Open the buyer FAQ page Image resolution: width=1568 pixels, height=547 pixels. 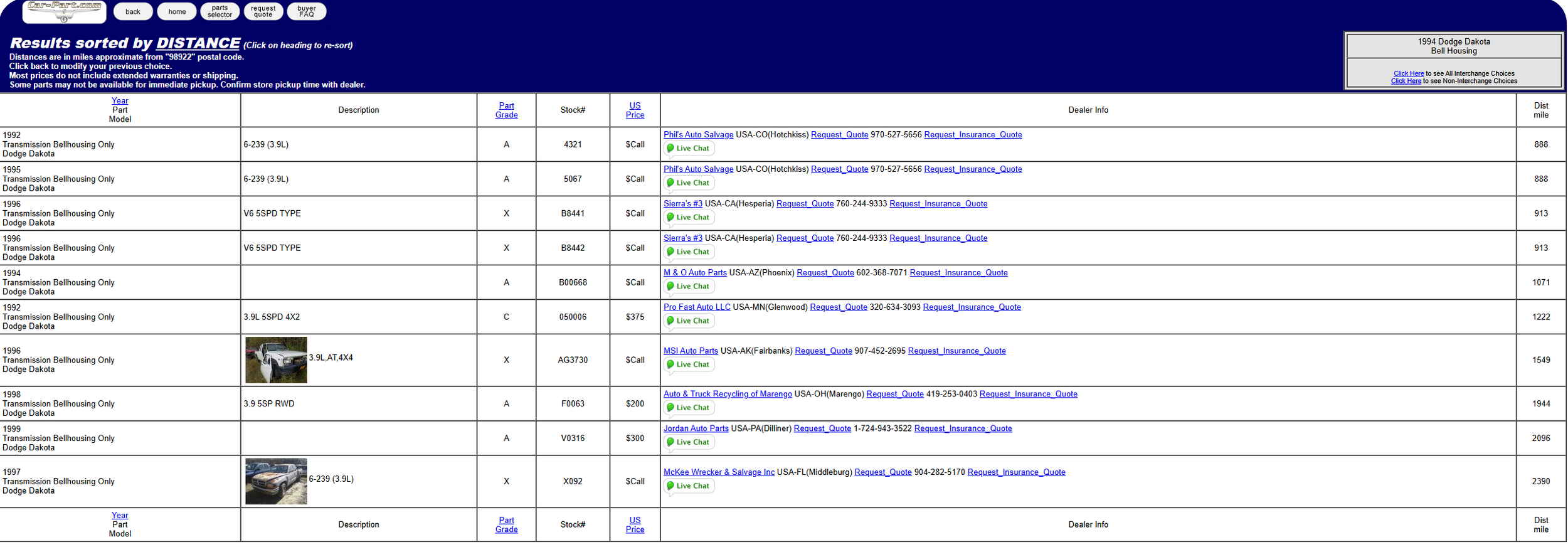(x=306, y=11)
